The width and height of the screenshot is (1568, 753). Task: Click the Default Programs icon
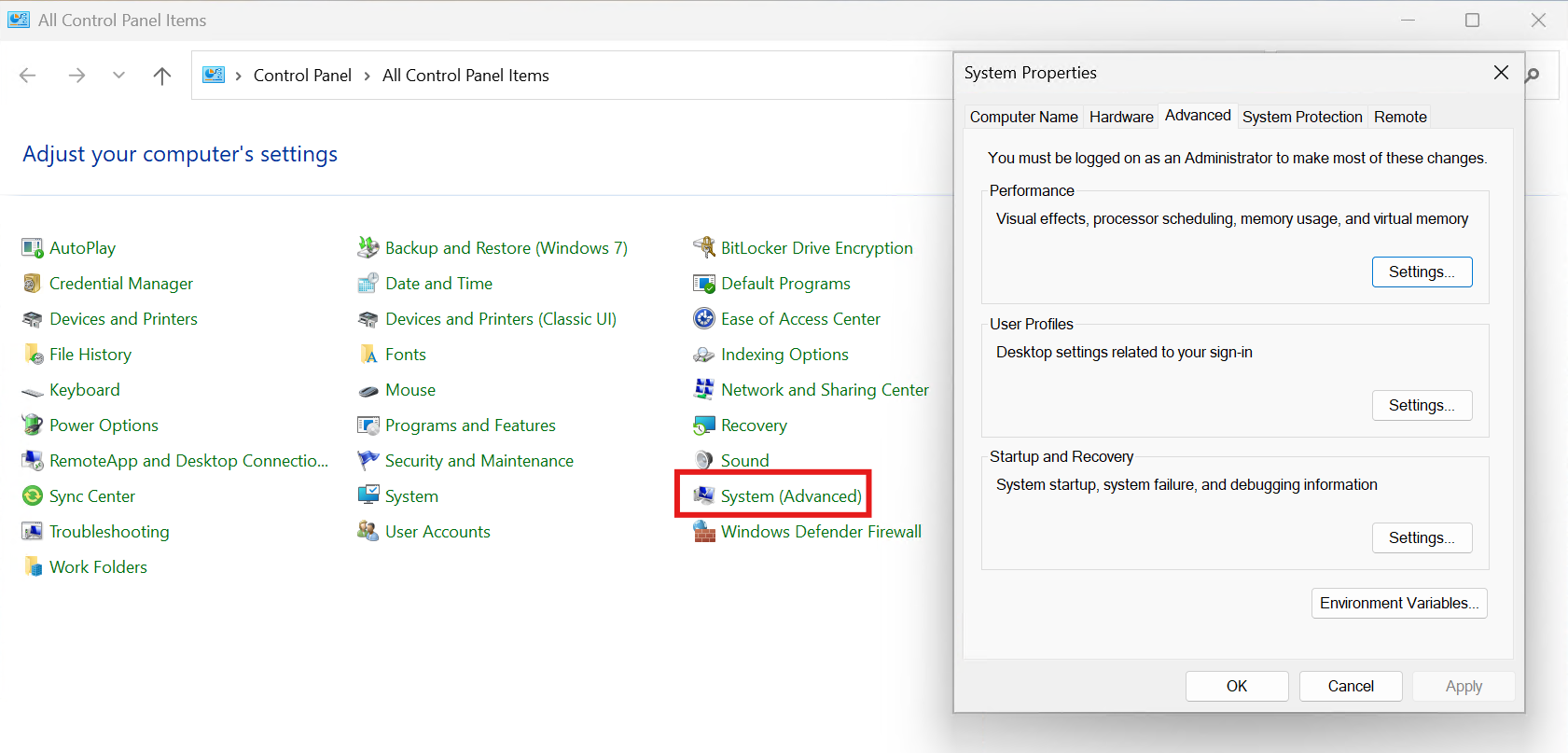pos(704,284)
